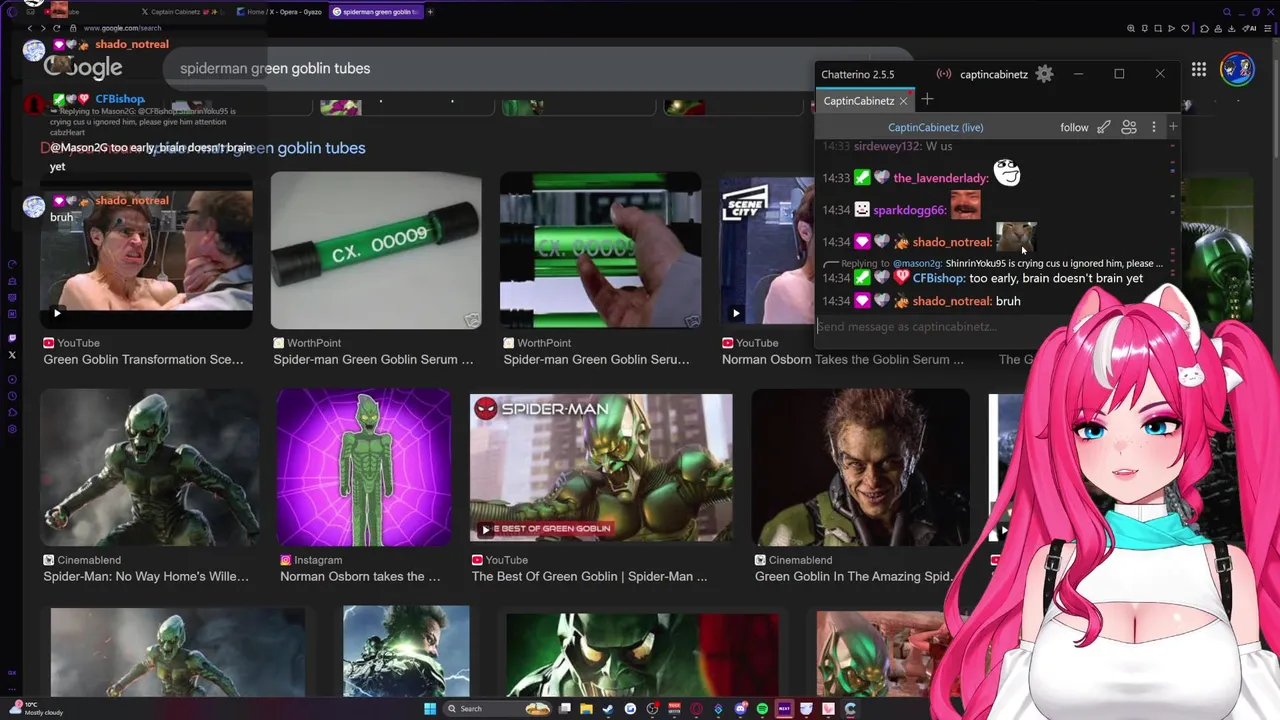
Task: Open the CX 00009 serum tube image
Action: tap(376, 250)
